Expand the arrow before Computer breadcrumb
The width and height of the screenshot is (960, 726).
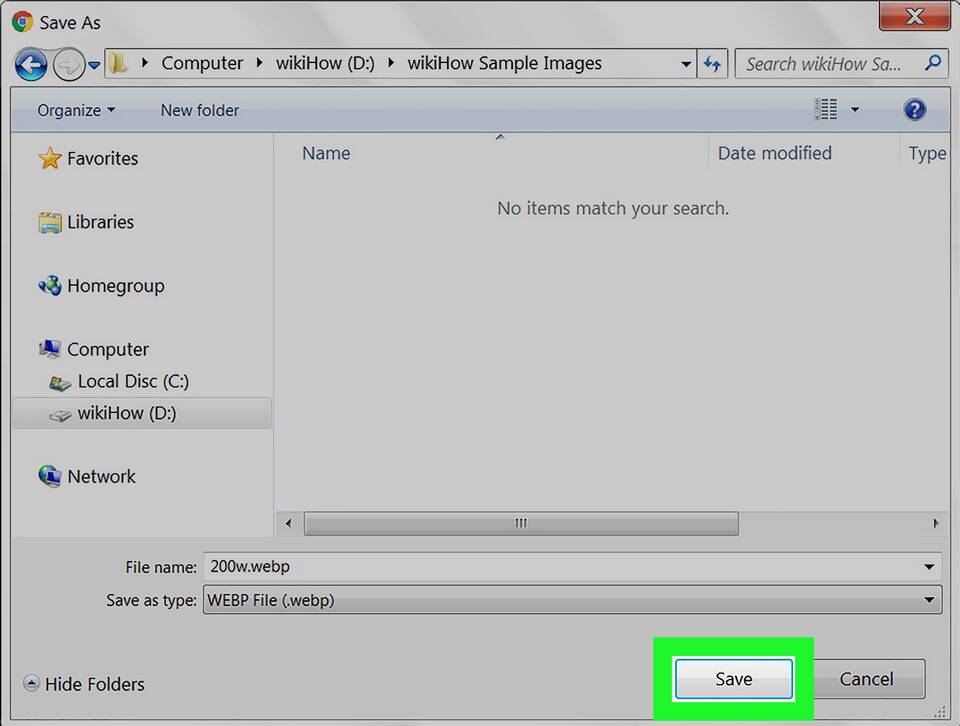click(144, 62)
